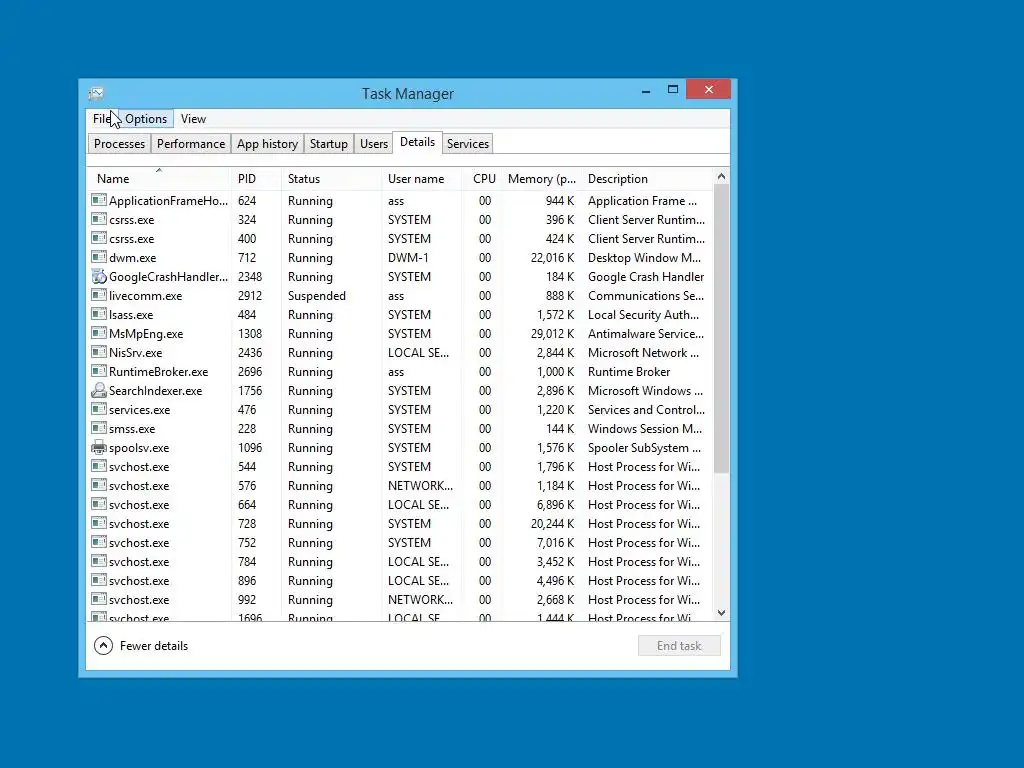Open the File menu
1024x768 pixels.
click(103, 119)
